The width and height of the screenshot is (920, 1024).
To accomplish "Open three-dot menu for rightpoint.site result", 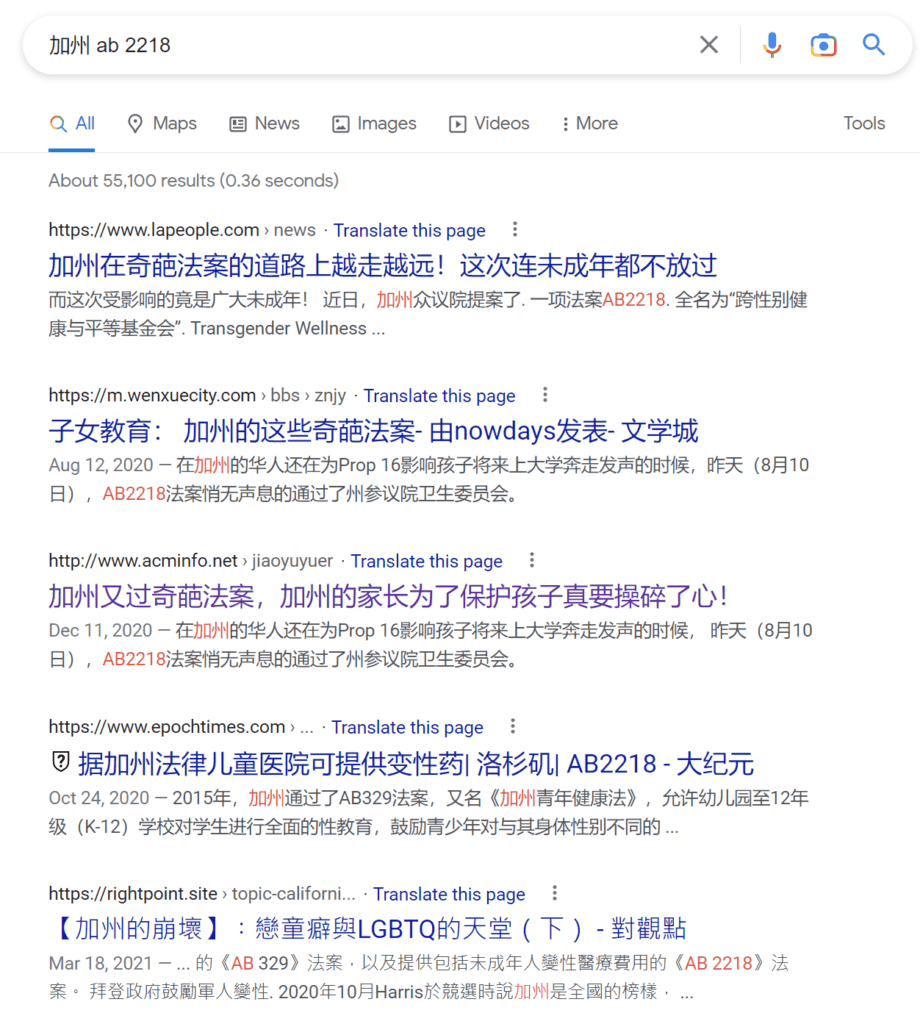I will (x=555, y=893).
